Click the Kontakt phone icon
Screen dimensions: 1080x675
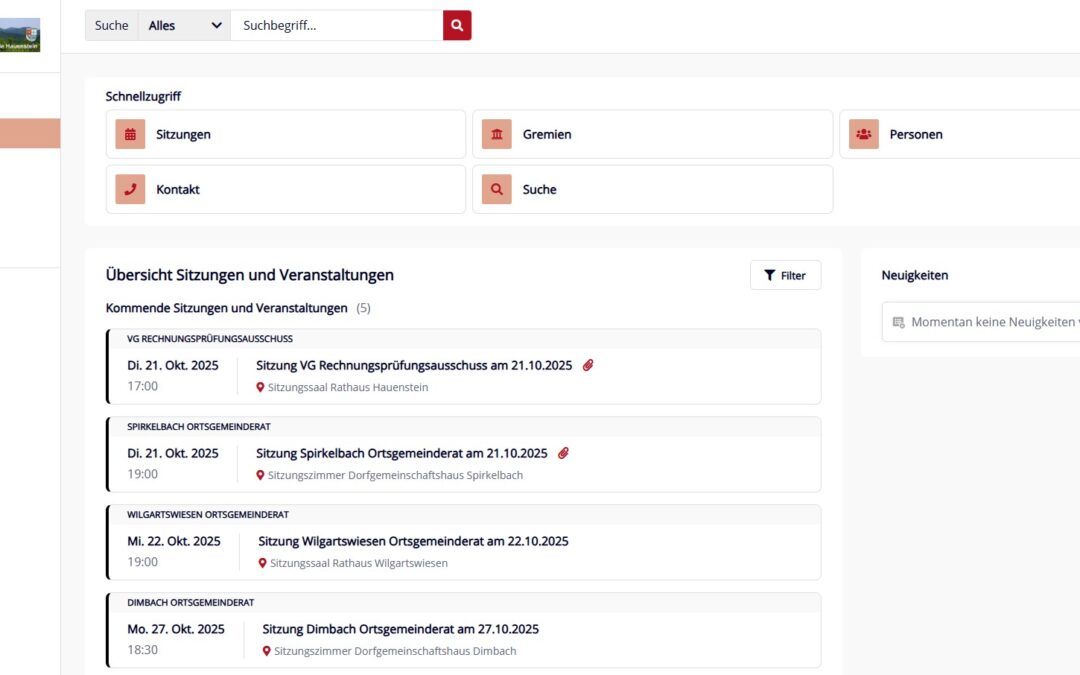point(130,189)
